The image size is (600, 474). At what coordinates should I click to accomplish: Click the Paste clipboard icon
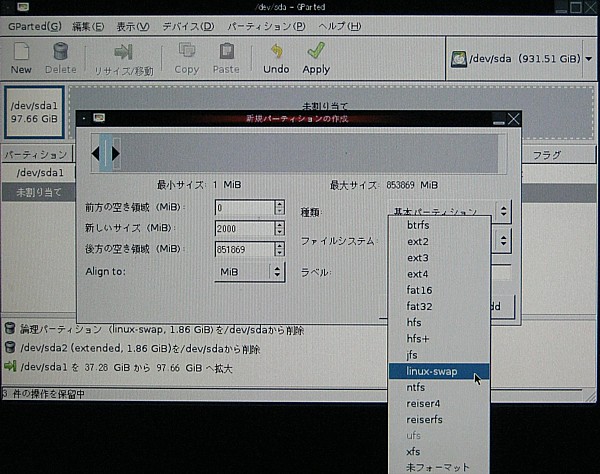tap(227, 51)
